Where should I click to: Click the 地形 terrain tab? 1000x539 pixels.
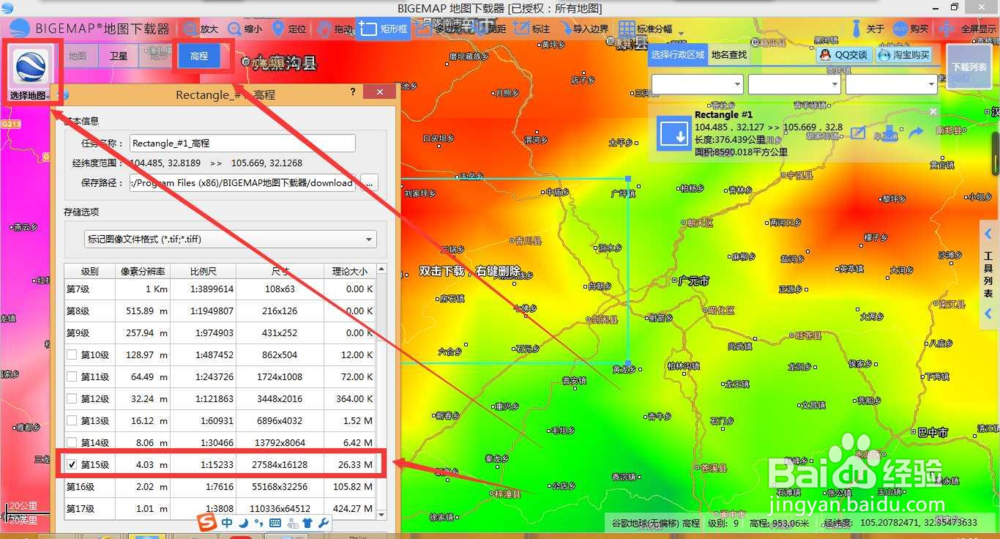(158, 56)
